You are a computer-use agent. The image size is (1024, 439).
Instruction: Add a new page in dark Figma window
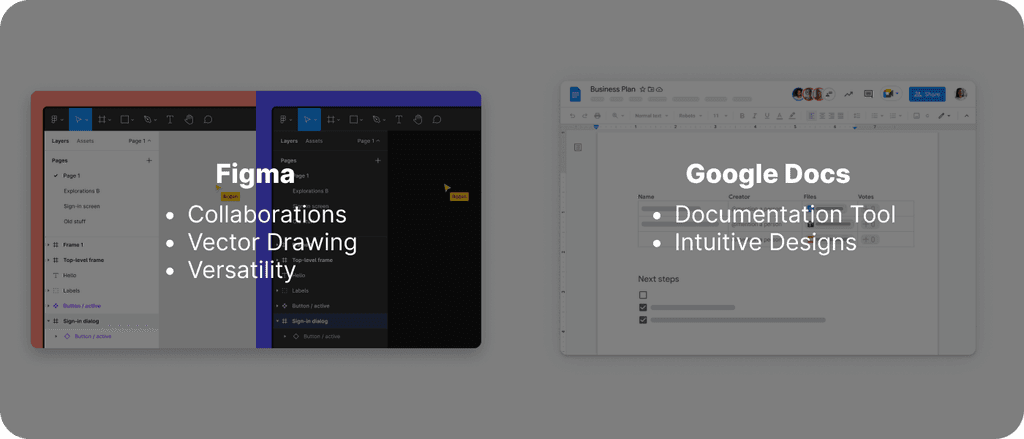tap(377, 160)
